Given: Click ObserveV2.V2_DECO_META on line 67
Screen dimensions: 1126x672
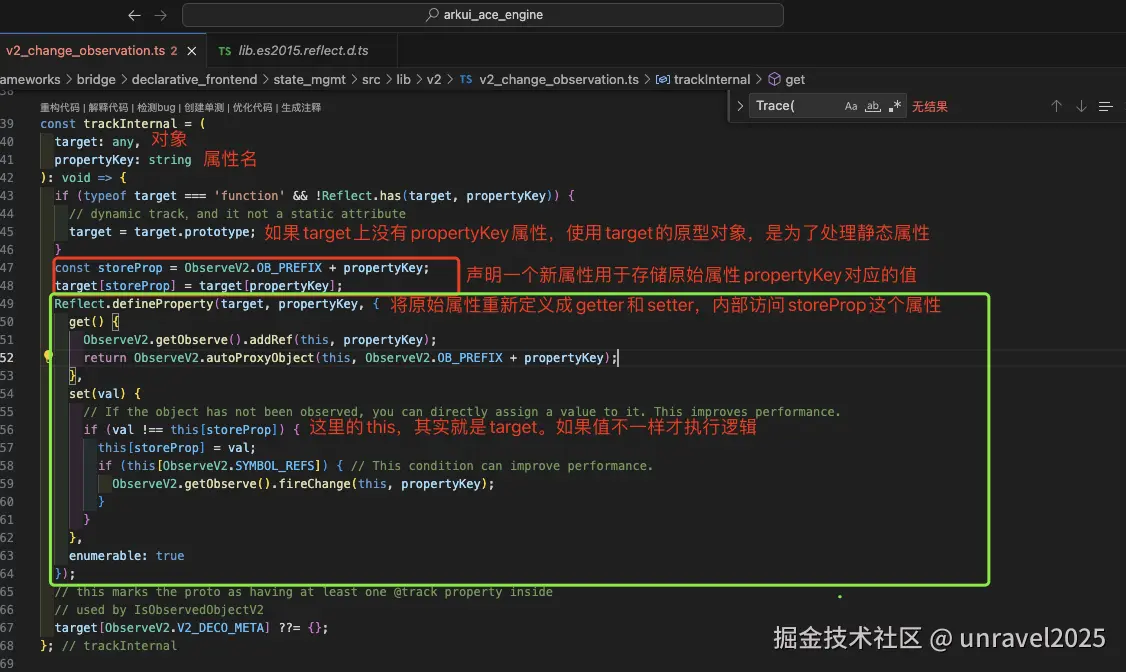Looking at the screenshot, I should pyautogui.click(x=187, y=627).
